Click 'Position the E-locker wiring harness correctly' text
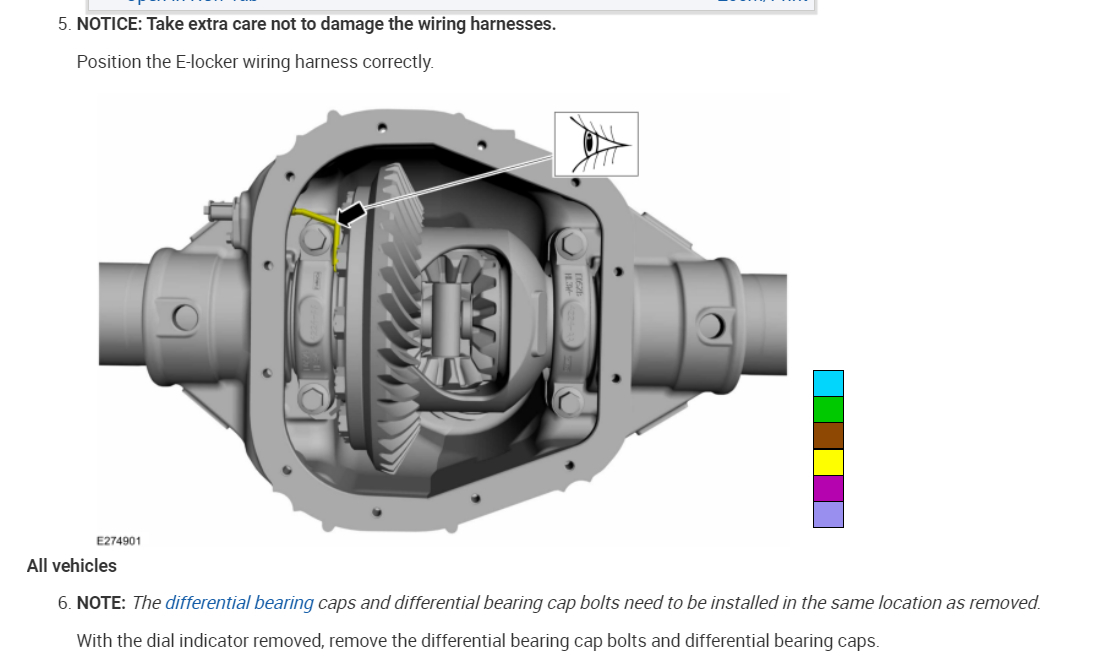 (x=255, y=62)
